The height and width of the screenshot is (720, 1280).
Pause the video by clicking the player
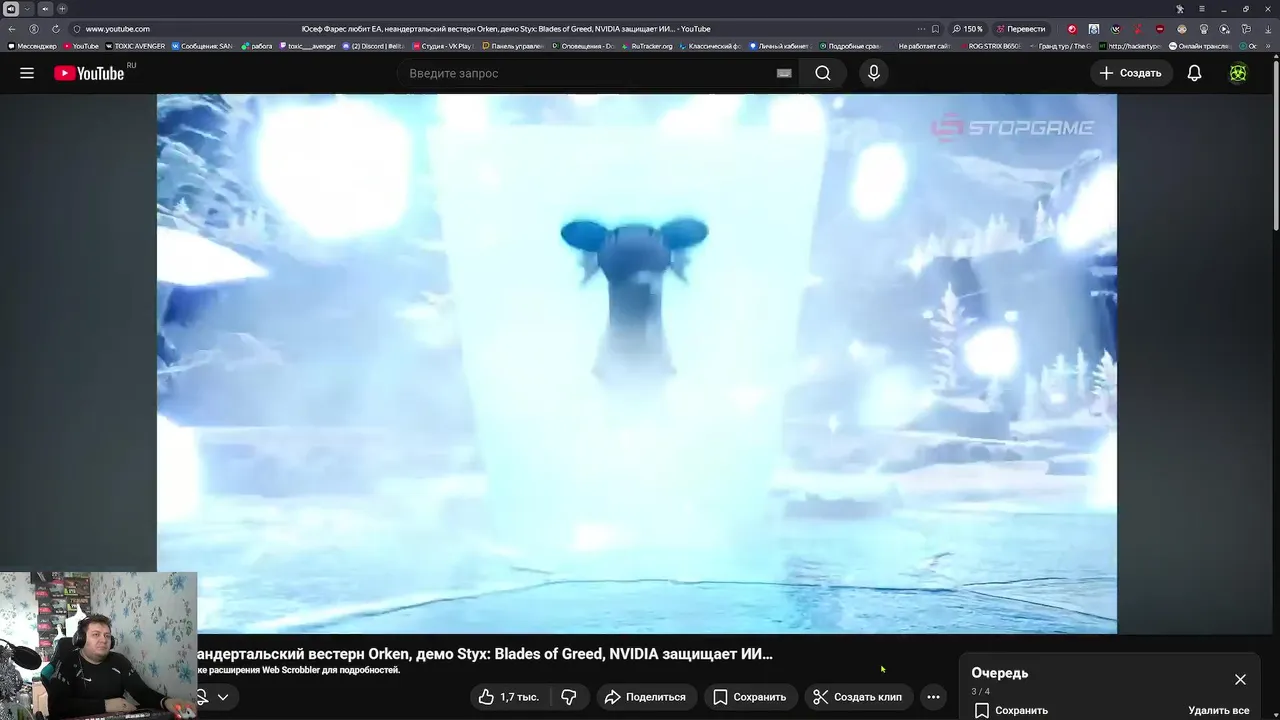[x=636, y=364]
